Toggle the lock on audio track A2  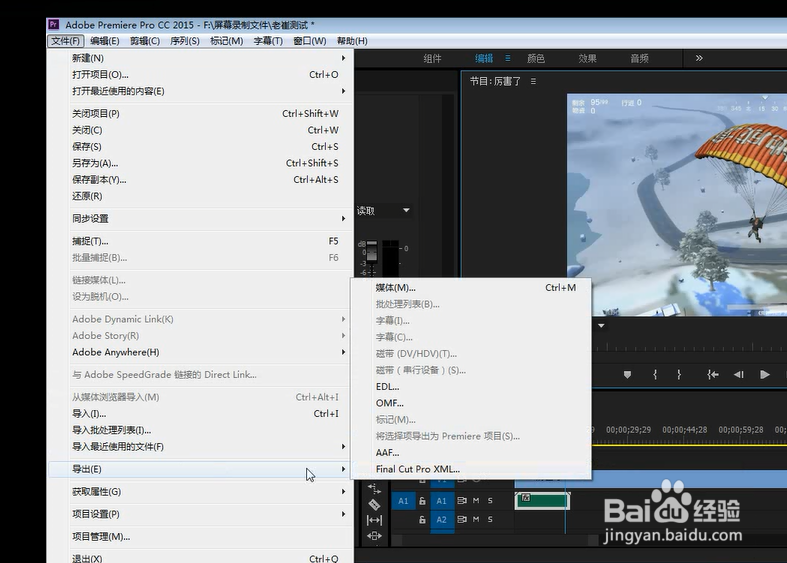point(423,520)
